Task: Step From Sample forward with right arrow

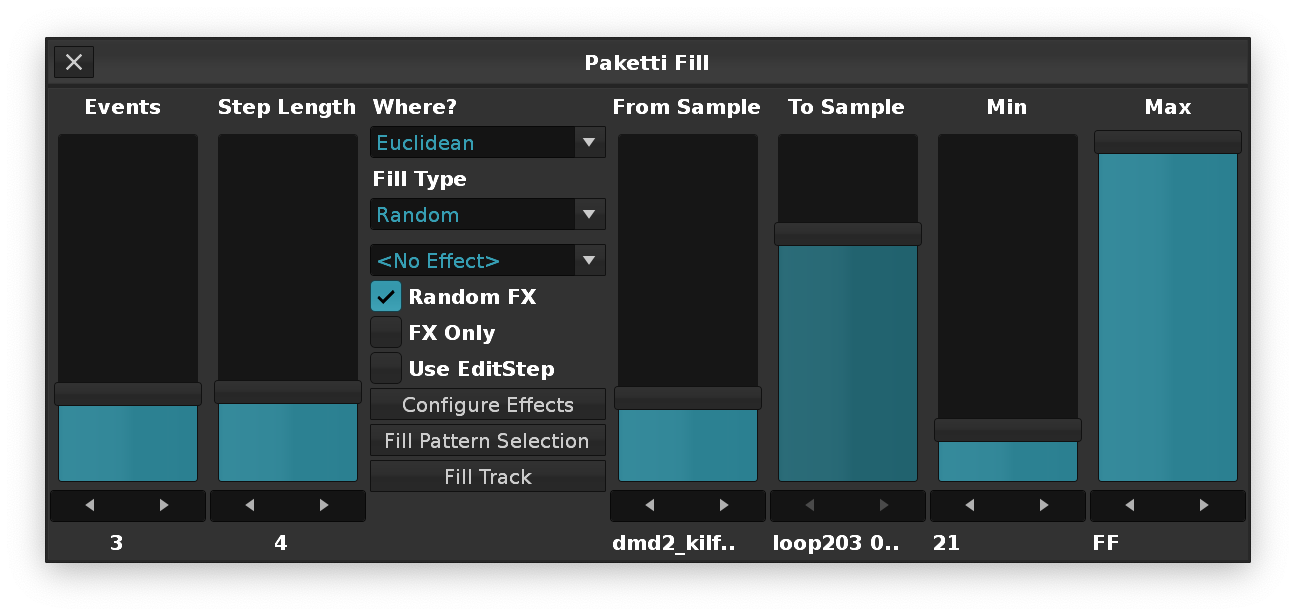Action: [725, 506]
